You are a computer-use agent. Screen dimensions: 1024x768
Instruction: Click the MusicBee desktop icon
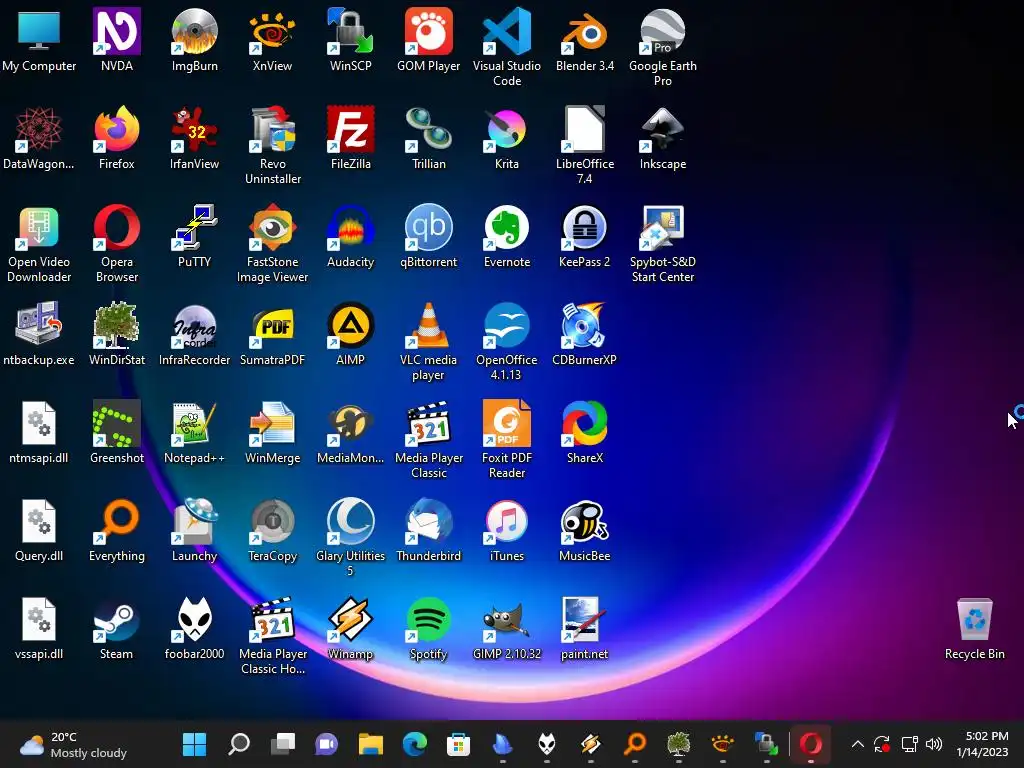click(584, 521)
